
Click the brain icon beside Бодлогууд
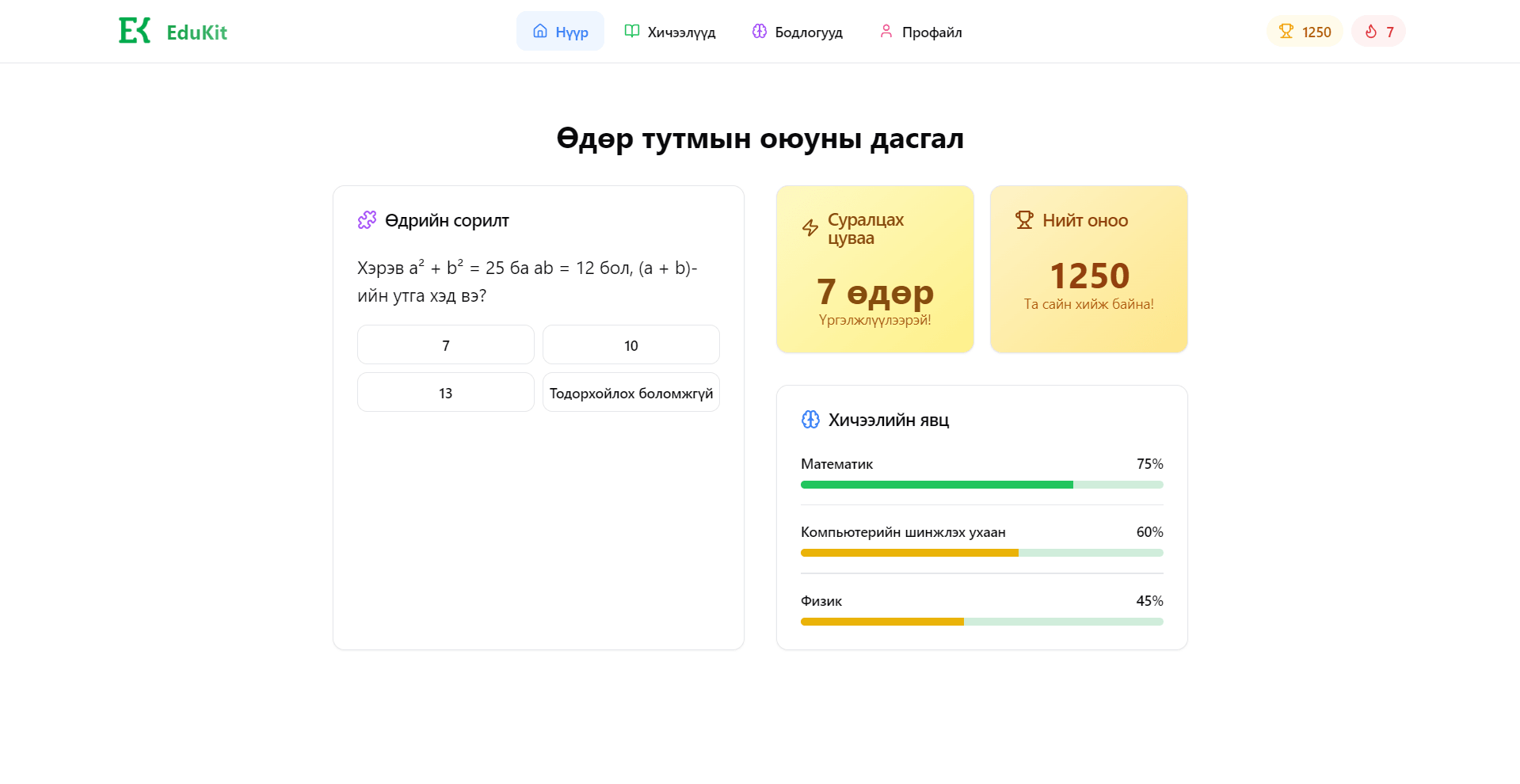(x=760, y=31)
